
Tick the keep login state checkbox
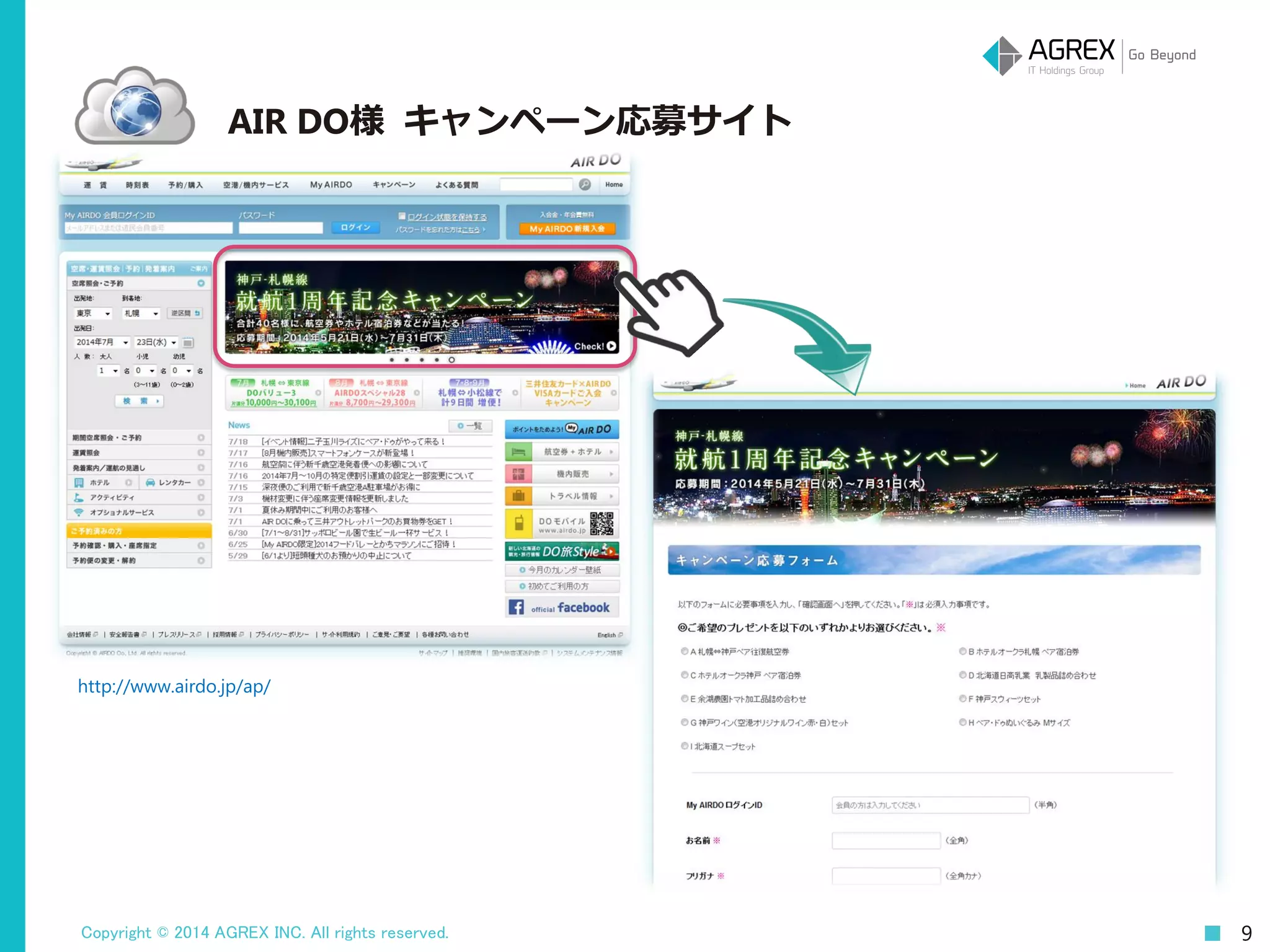[x=402, y=216]
